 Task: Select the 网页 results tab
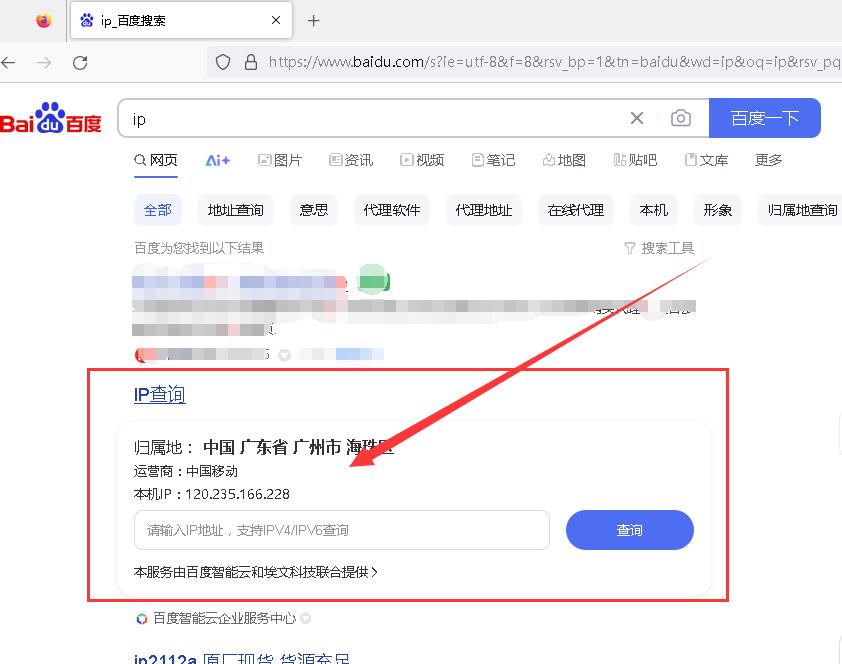[x=156, y=160]
